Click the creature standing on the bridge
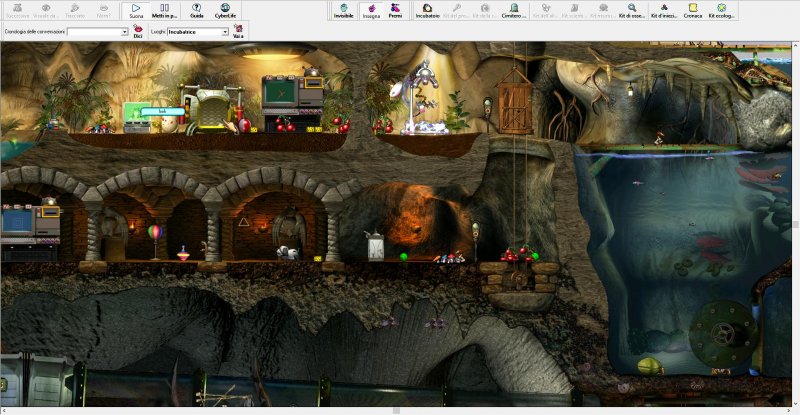The image size is (800, 415). coord(658,138)
